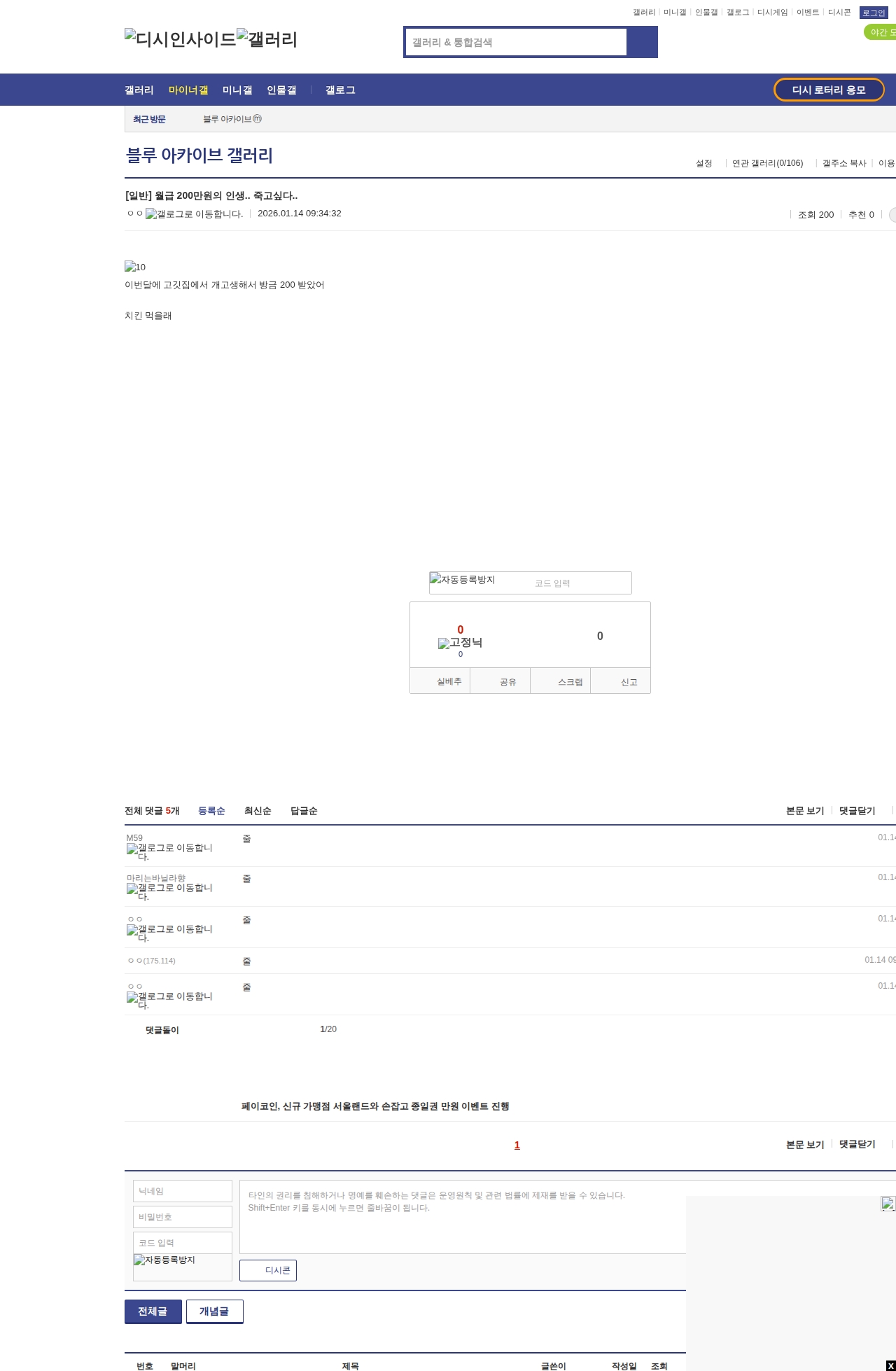Click the broken image labeled 10 in the post
This screenshot has width=896, height=1371.
[x=135, y=267]
